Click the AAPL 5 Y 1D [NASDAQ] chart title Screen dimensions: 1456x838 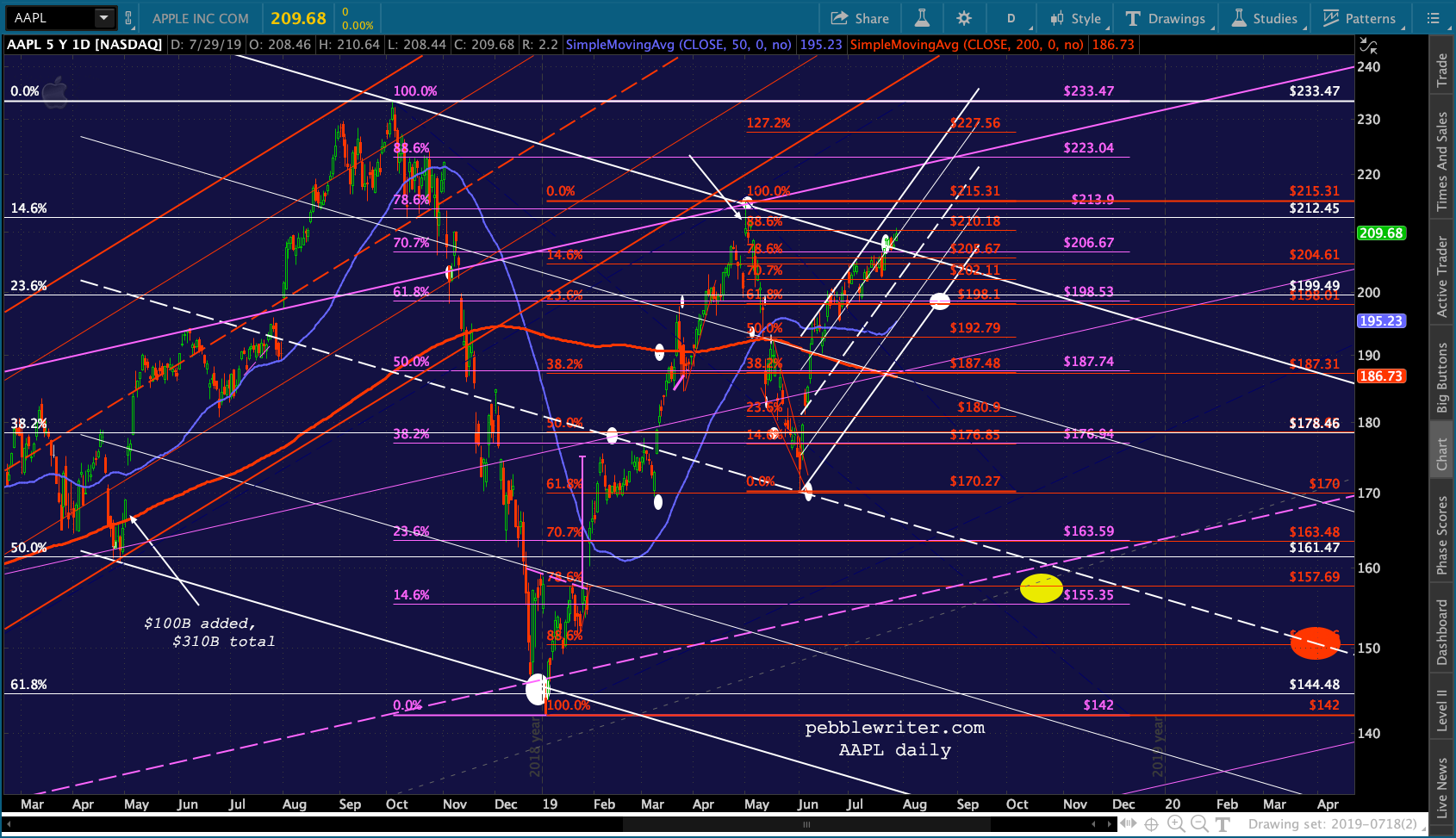click(x=84, y=45)
